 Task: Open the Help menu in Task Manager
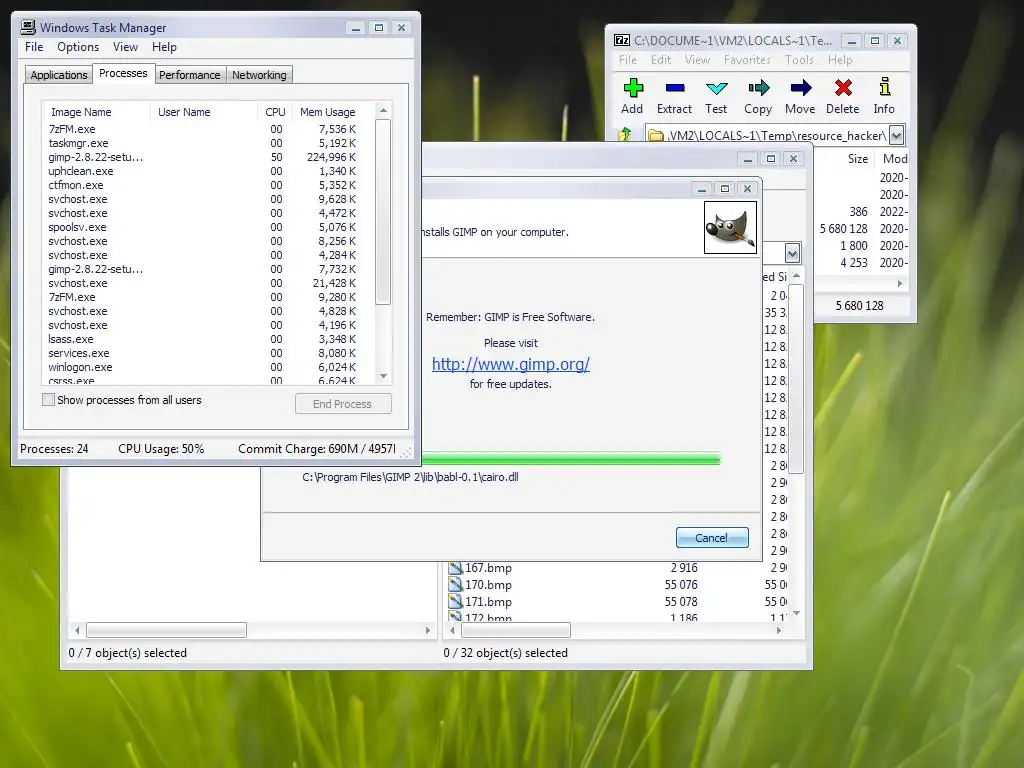pyautogui.click(x=164, y=47)
